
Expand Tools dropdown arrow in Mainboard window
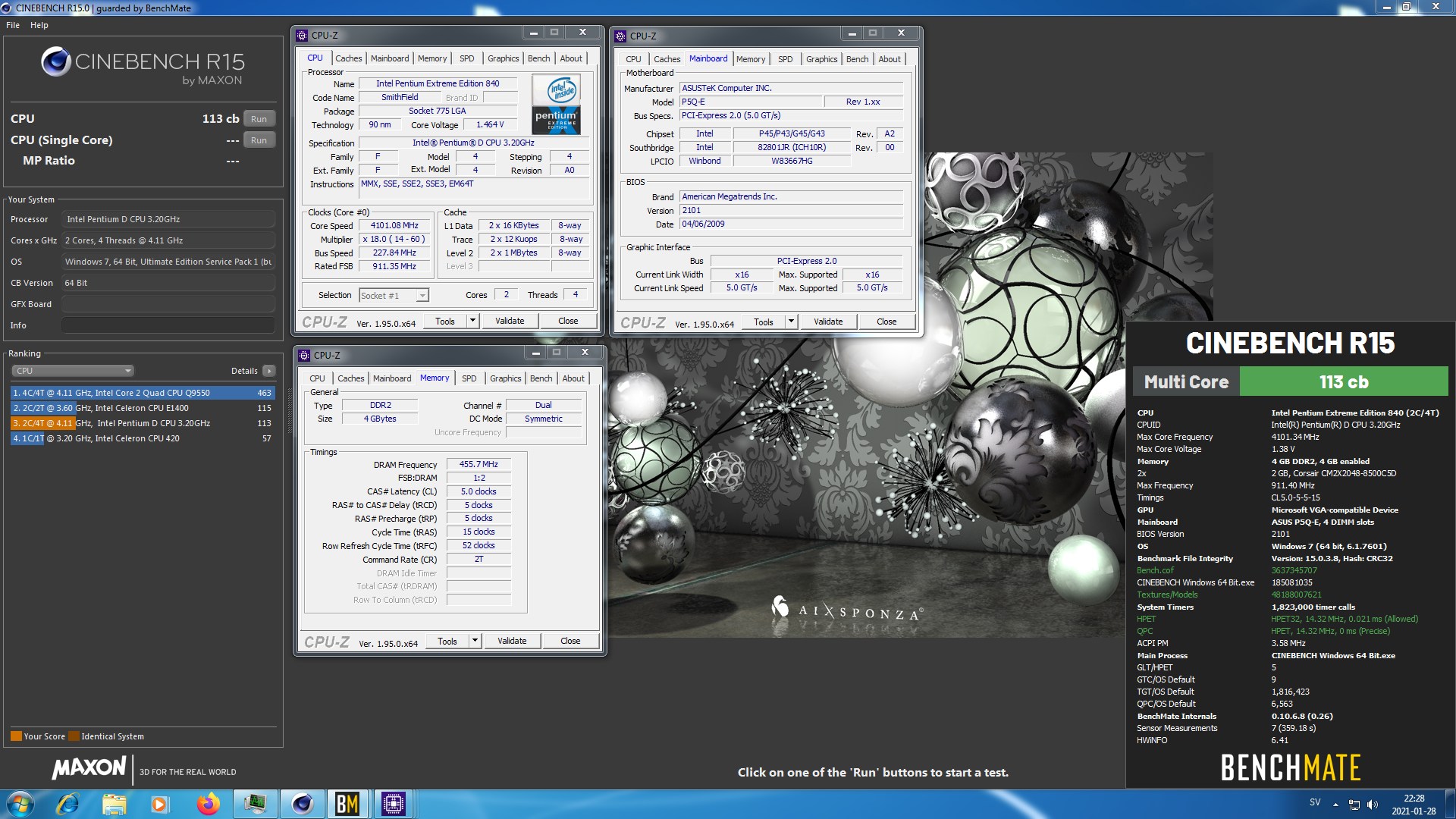(x=791, y=322)
